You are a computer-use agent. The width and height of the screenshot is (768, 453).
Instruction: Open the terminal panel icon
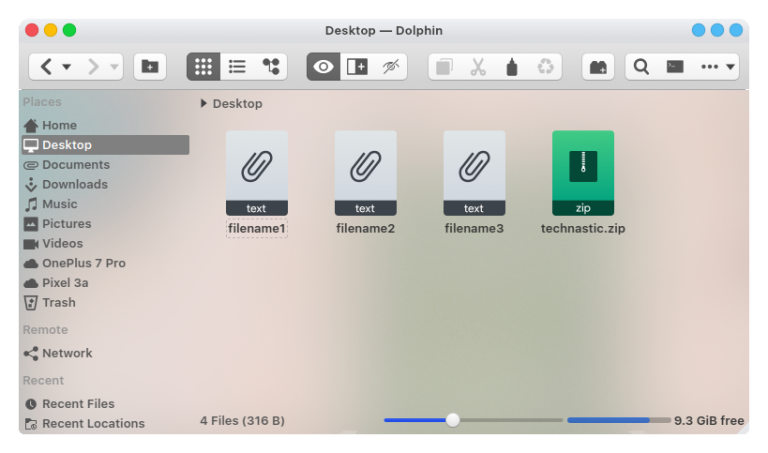(675, 67)
